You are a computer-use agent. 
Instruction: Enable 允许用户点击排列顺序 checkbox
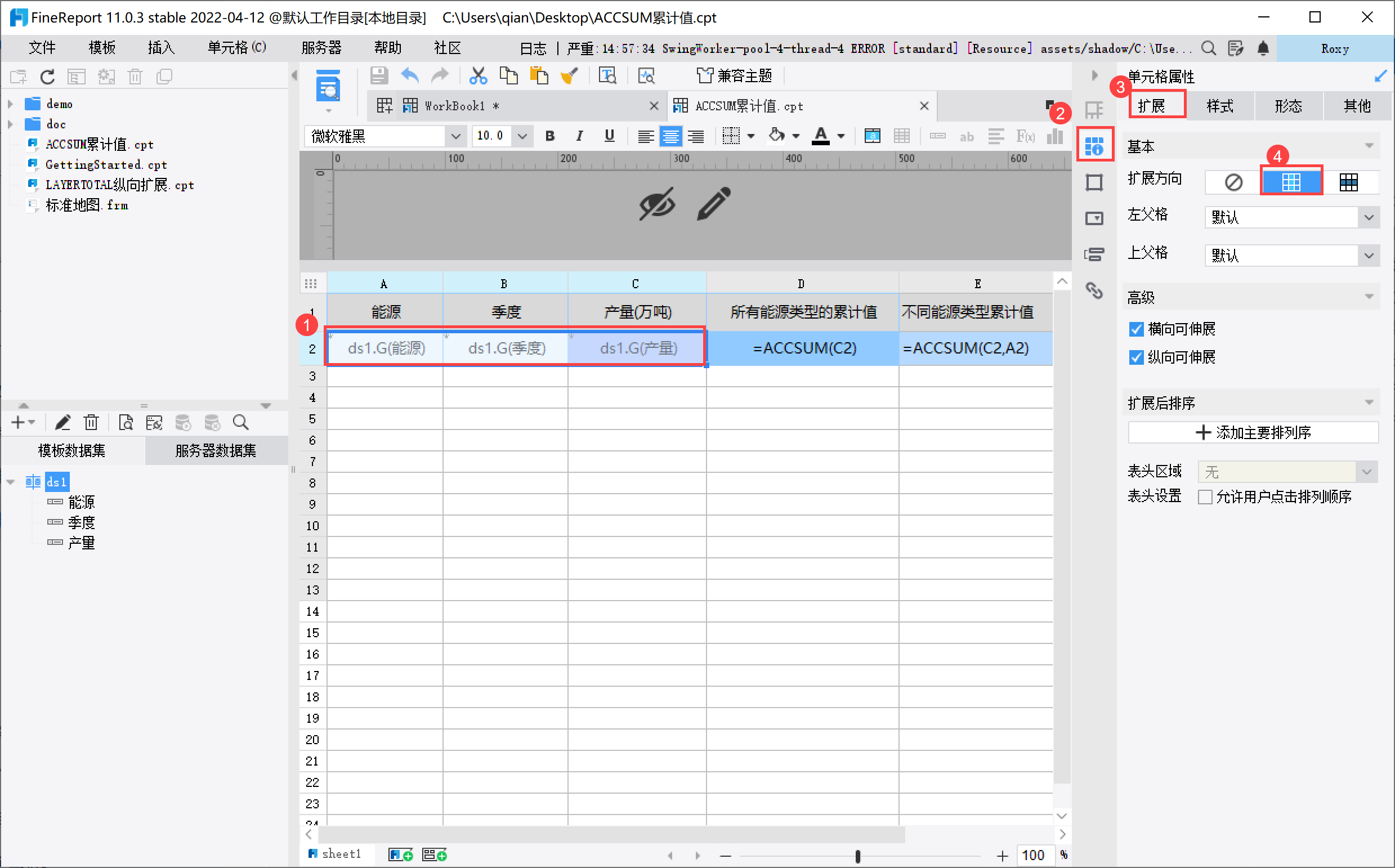click(x=1205, y=496)
